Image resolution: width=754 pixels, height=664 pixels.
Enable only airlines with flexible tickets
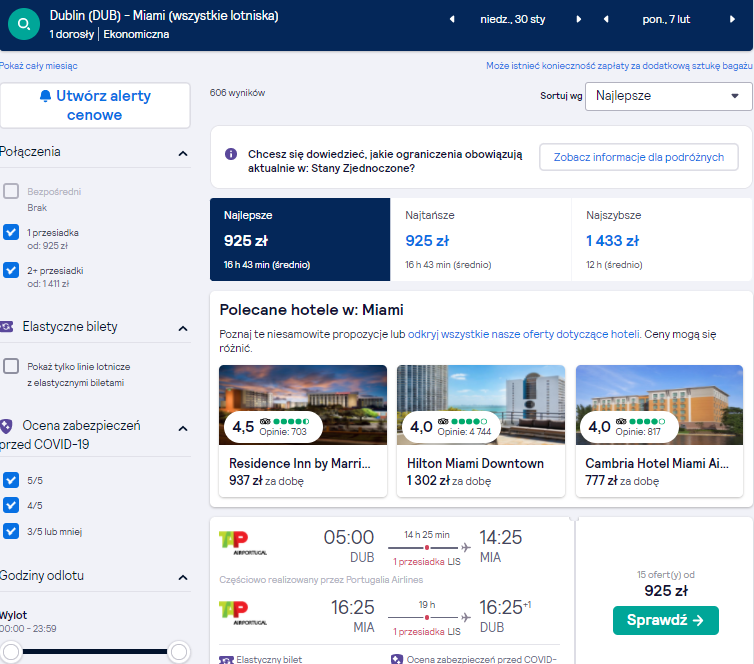point(11,366)
